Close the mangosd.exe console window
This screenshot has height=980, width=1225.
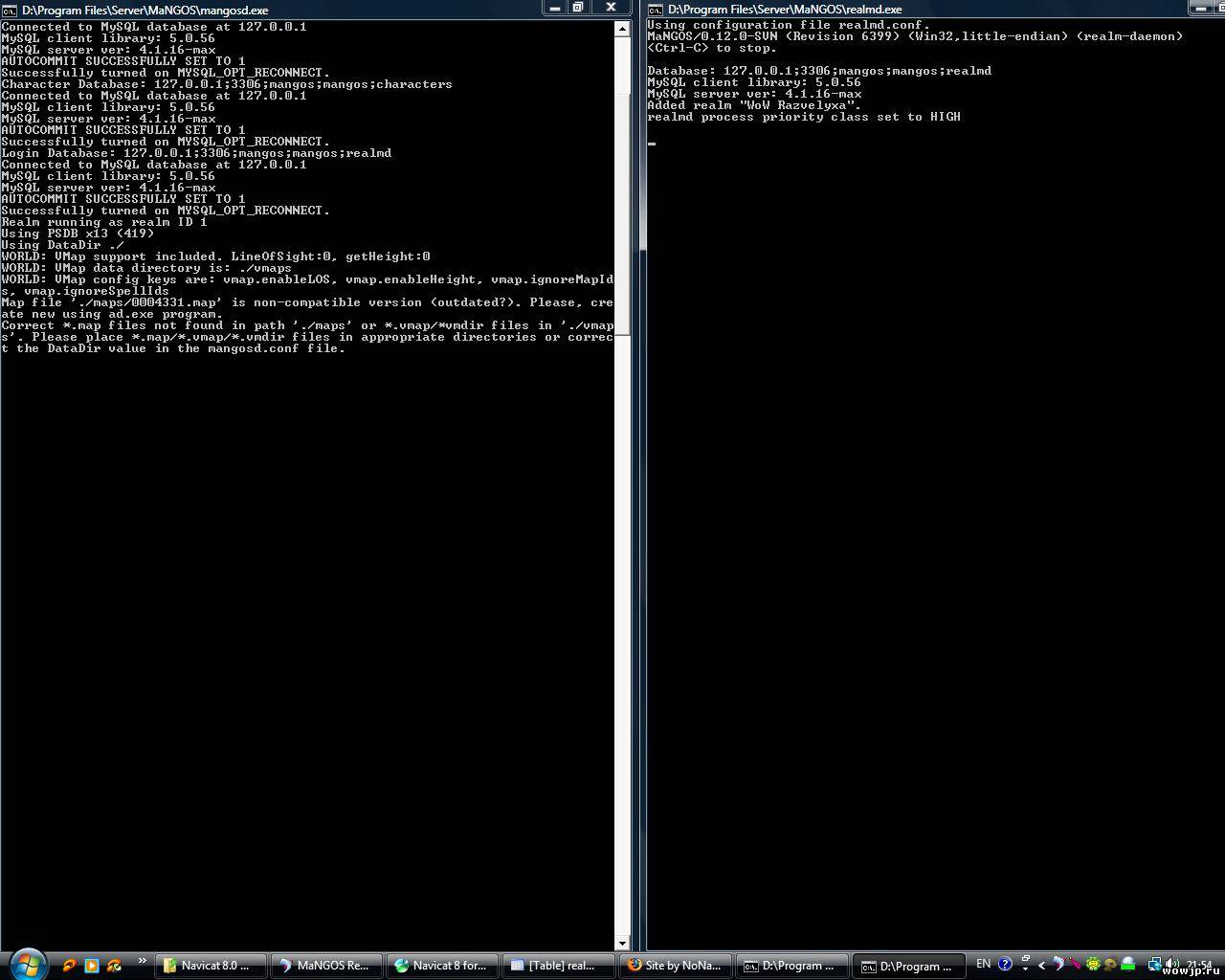click(611, 8)
